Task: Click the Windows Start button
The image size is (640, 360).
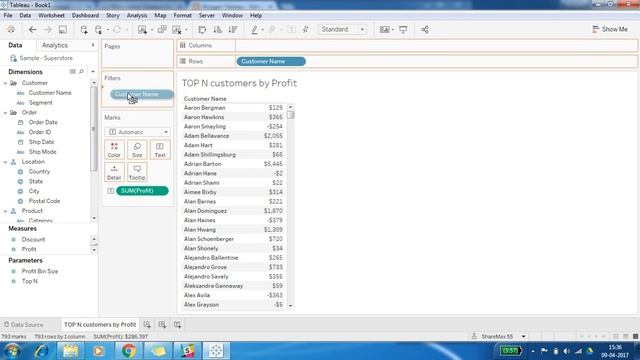Action: (12, 351)
